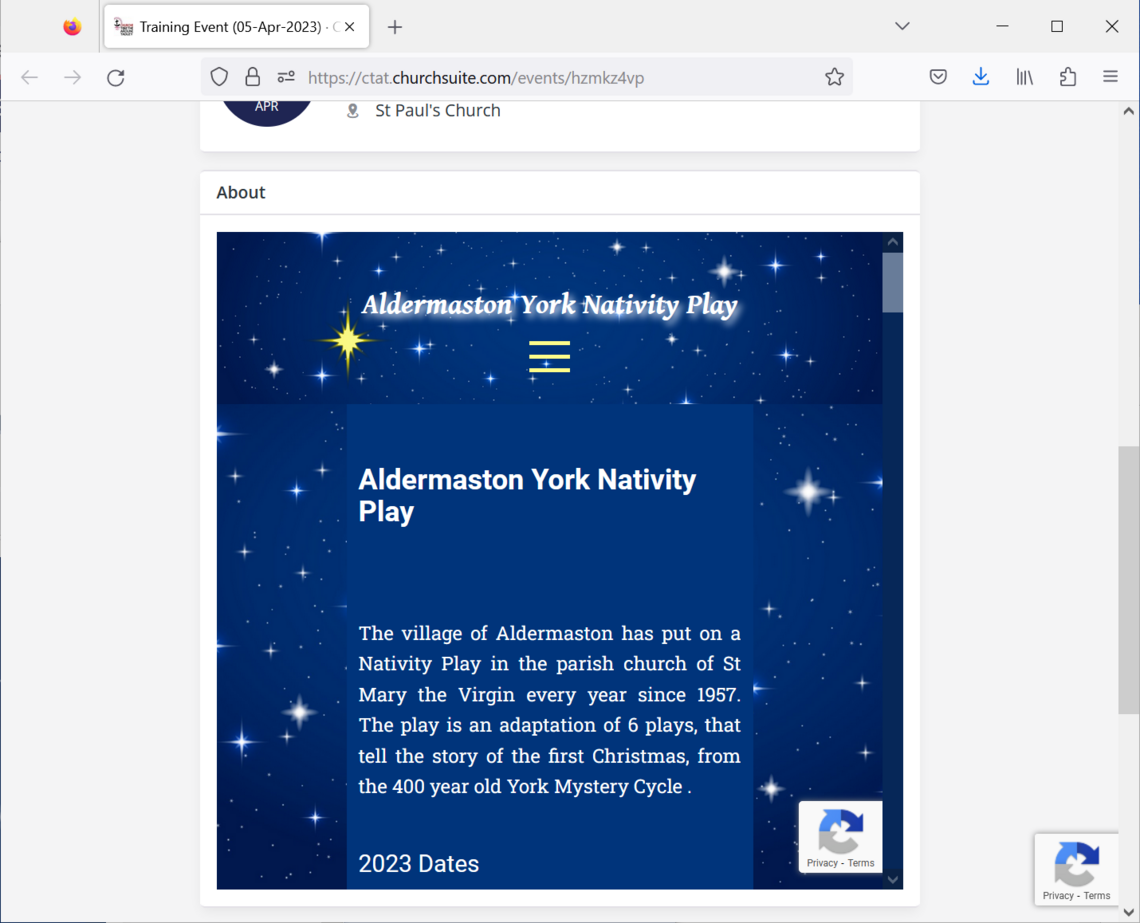Open site permissions icon in address bar
Image resolution: width=1140 pixels, height=923 pixels.
(286, 77)
